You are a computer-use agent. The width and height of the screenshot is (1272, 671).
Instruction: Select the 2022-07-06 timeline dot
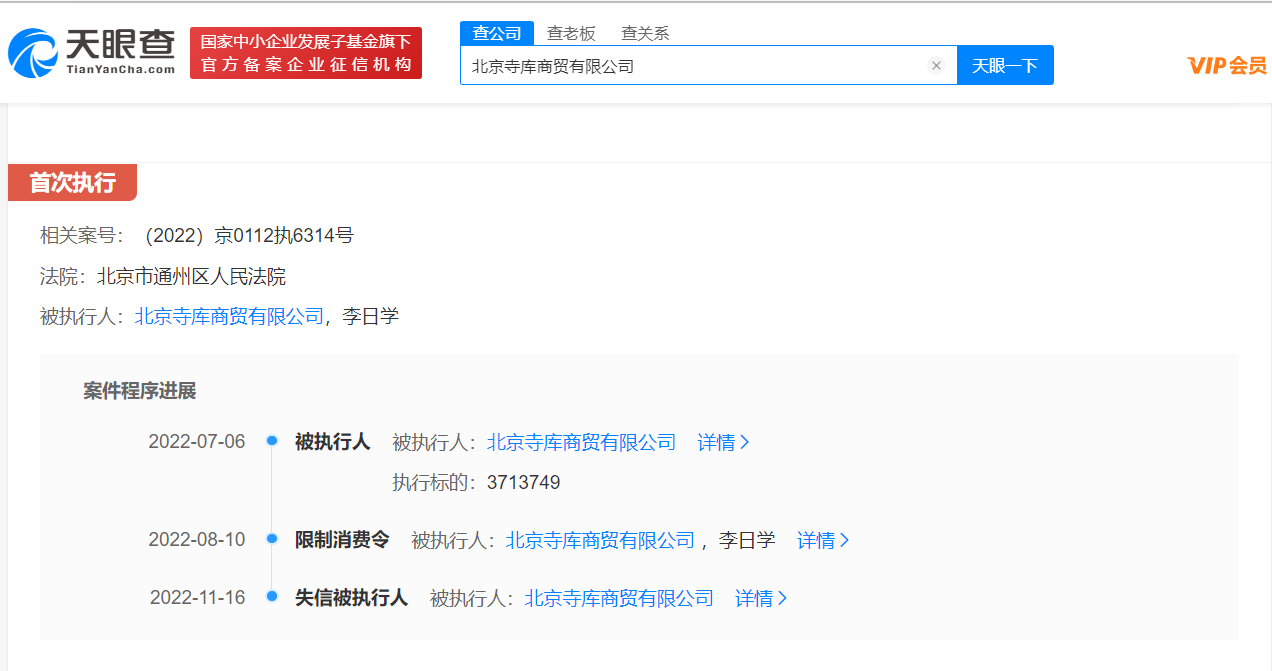click(x=271, y=440)
